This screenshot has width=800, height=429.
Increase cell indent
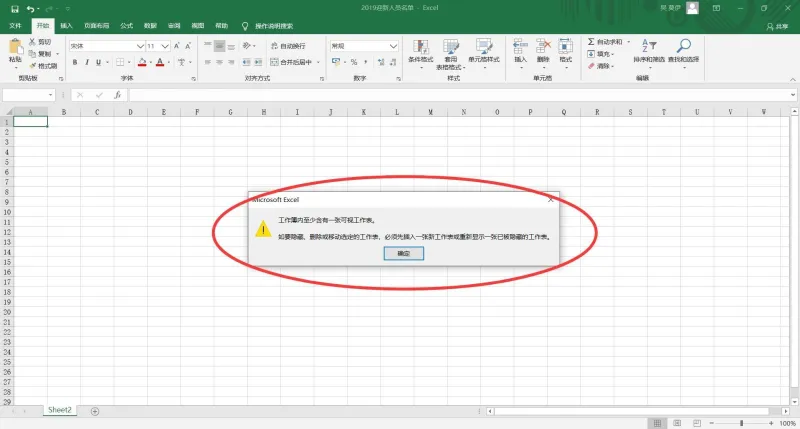258,62
